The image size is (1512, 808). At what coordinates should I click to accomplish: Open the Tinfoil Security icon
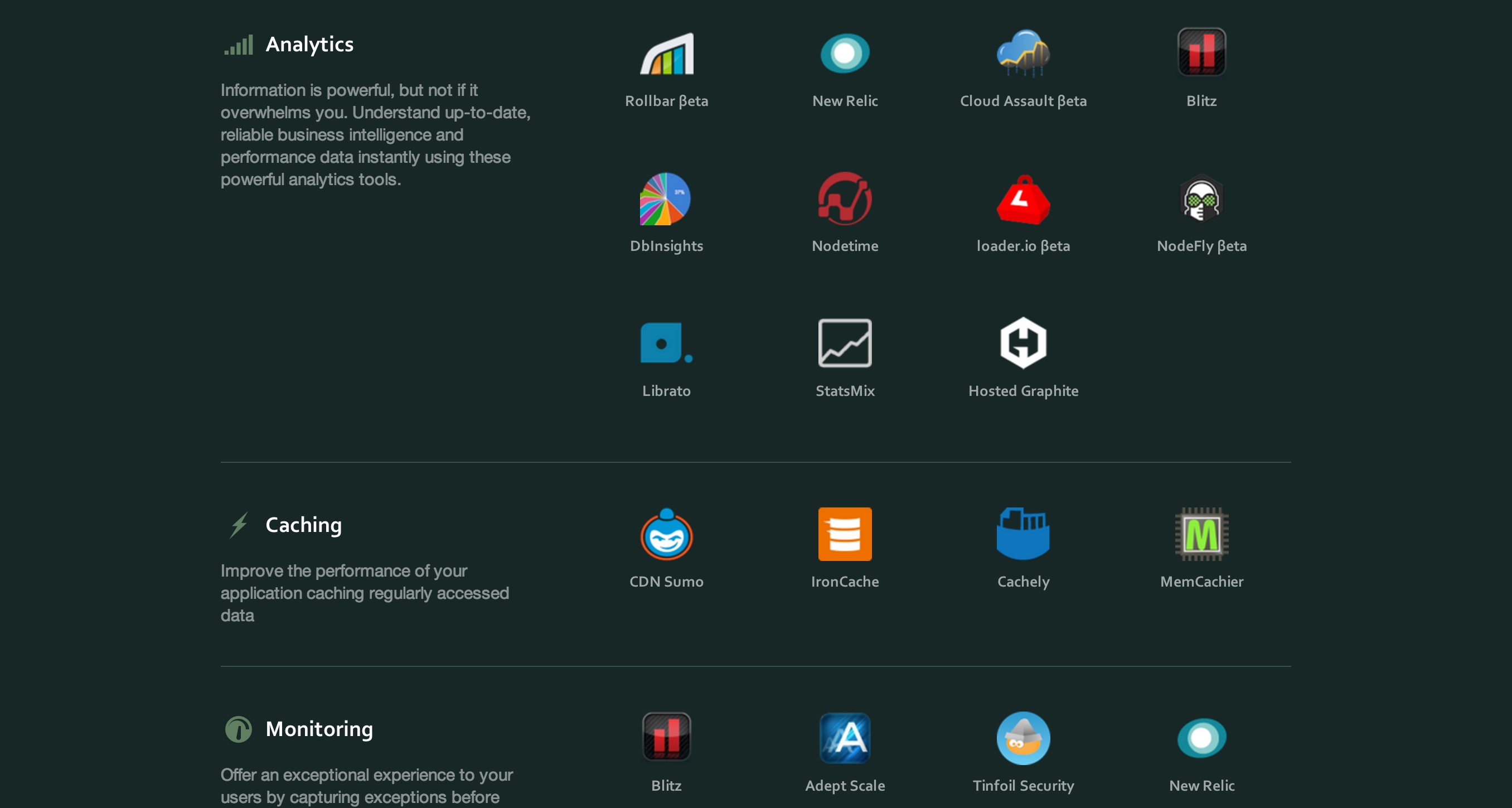click(1023, 738)
